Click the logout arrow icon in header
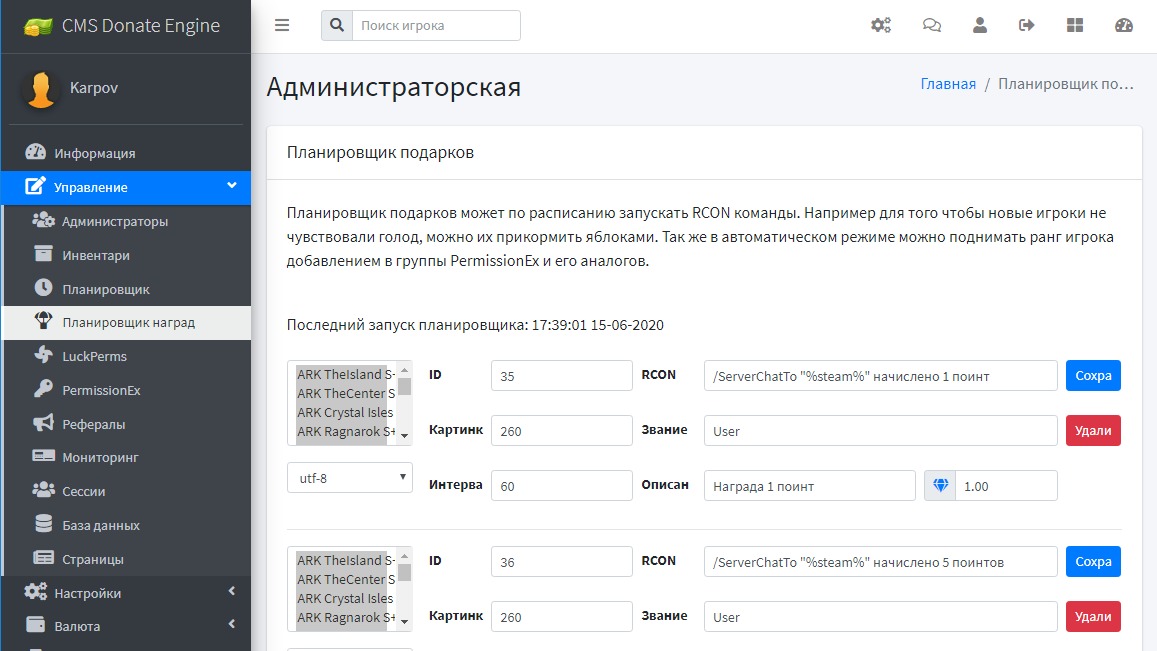Image resolution: width=1157 pixels, height=651 pixels. [1027, 26]
